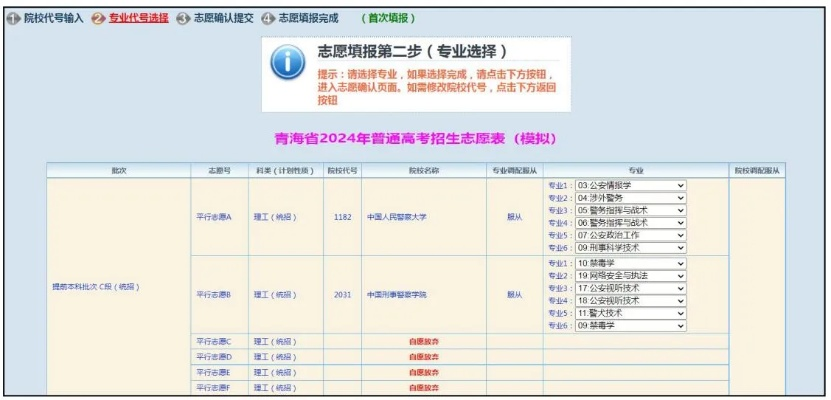The height and width of the screenshot is (400, 831).
Task: Go to the 院校代号输入 step label
Action: click(x=54, y=18)
